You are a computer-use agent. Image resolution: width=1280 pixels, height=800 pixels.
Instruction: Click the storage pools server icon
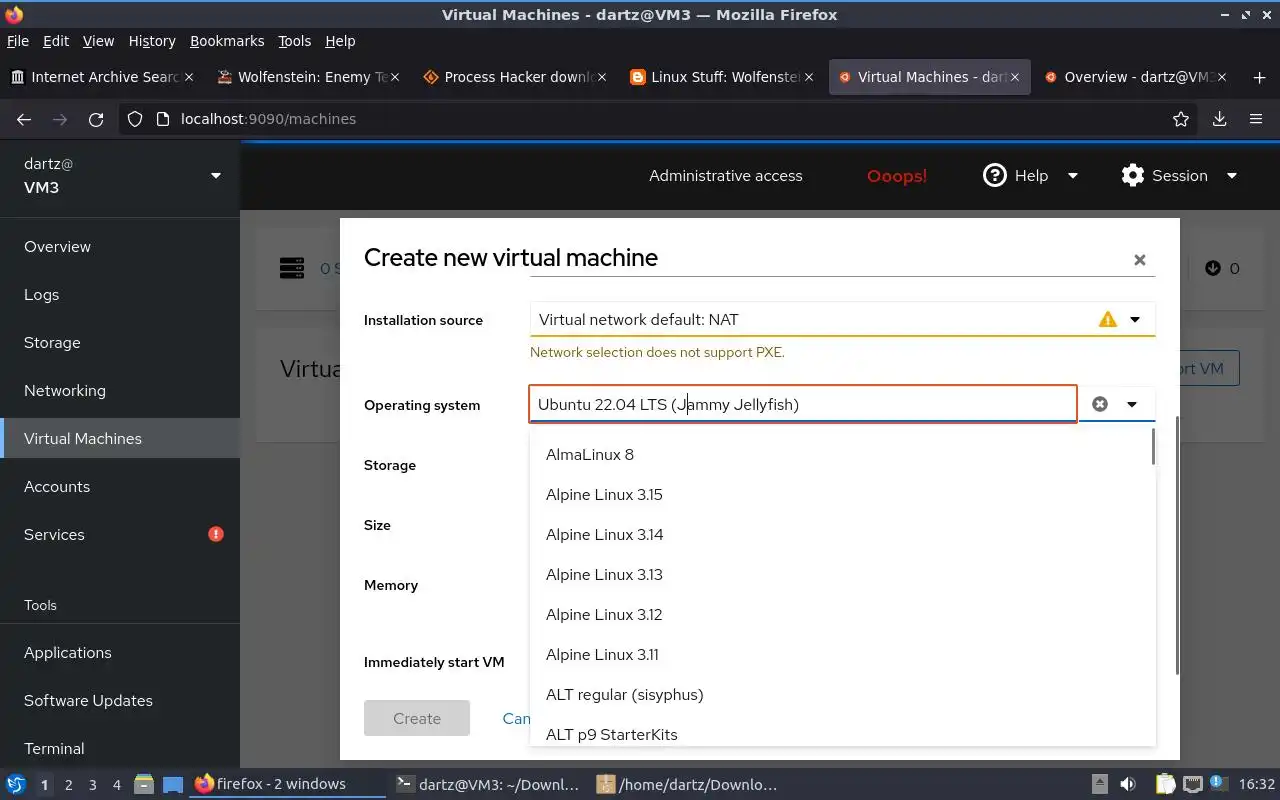pos(292,268)
